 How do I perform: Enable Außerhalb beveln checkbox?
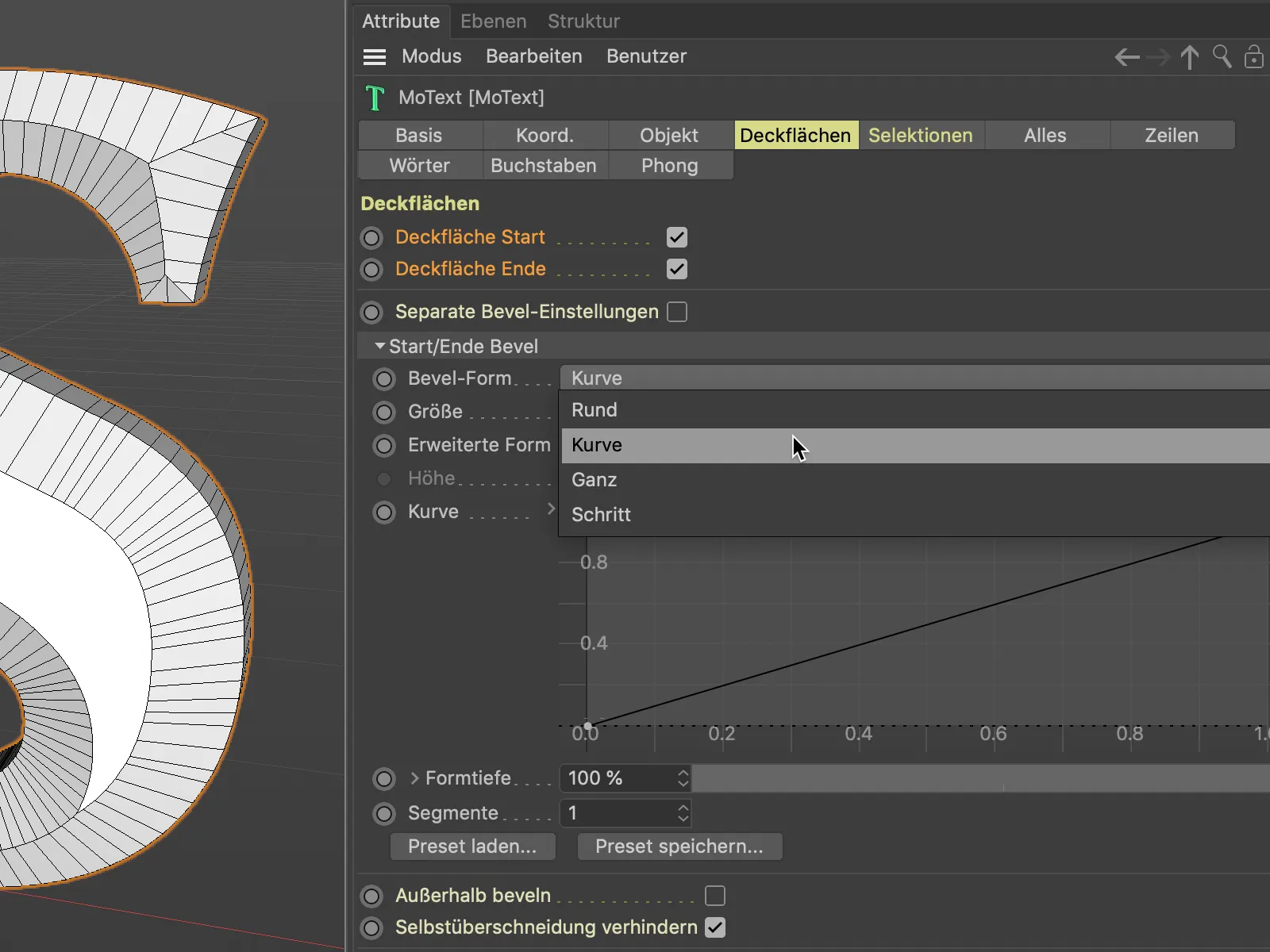[x=715, y=896]
